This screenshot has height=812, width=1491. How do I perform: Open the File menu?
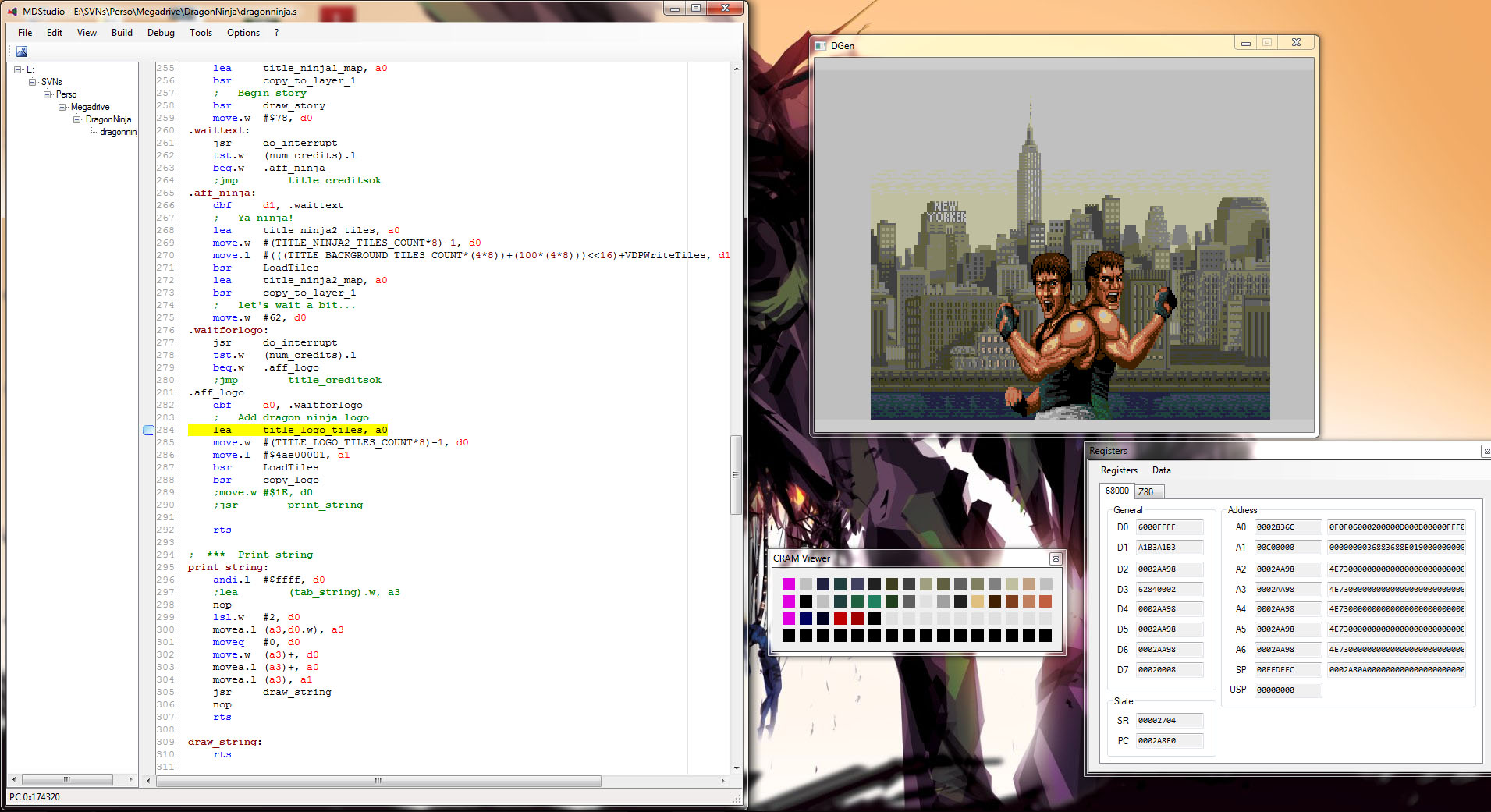(x=25, y=33)
